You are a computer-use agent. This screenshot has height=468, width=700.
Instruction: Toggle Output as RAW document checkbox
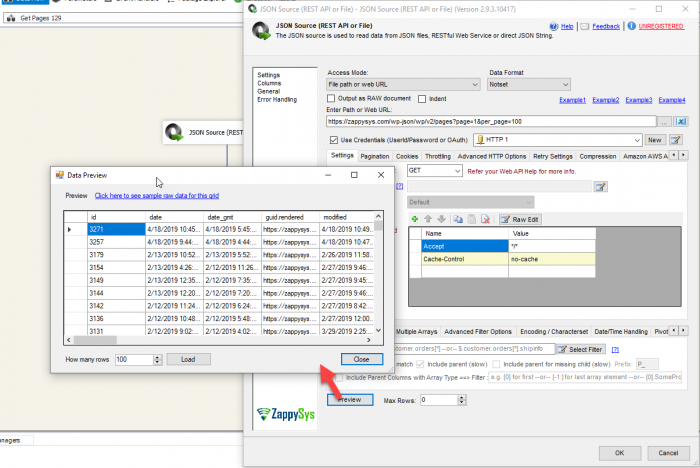click(x=331, y=98)
